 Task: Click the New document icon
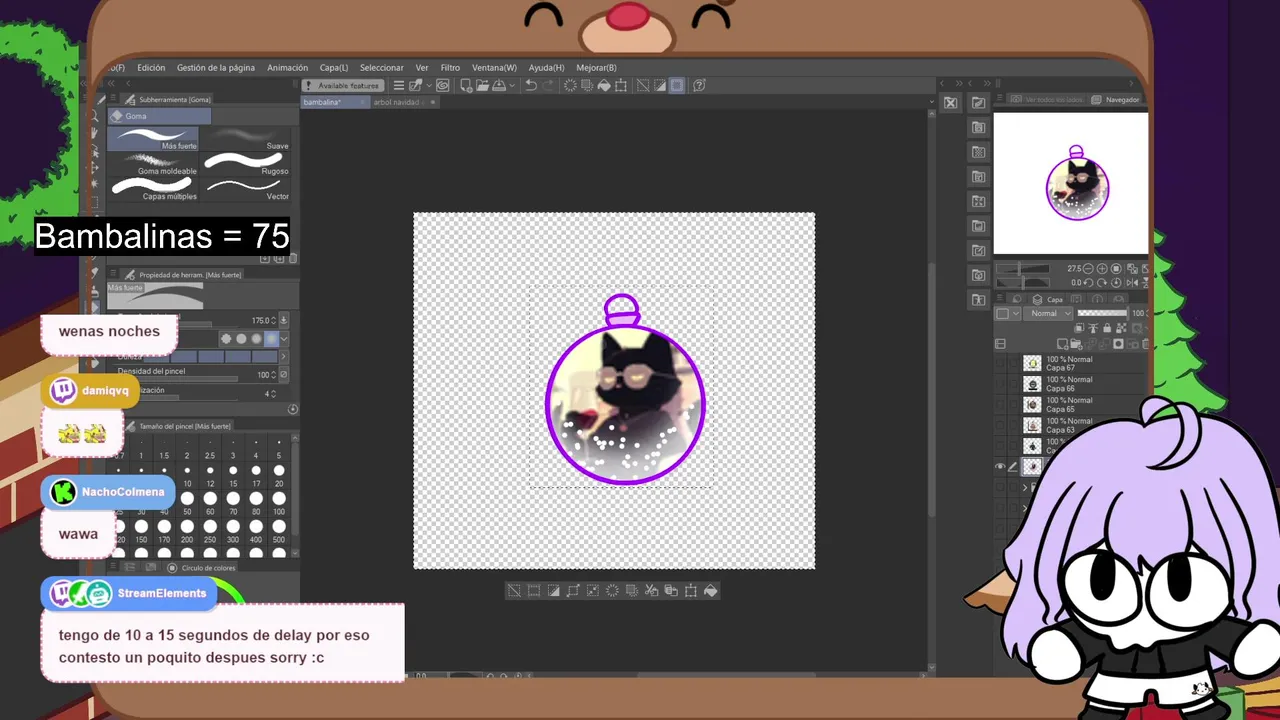[466, 85]
